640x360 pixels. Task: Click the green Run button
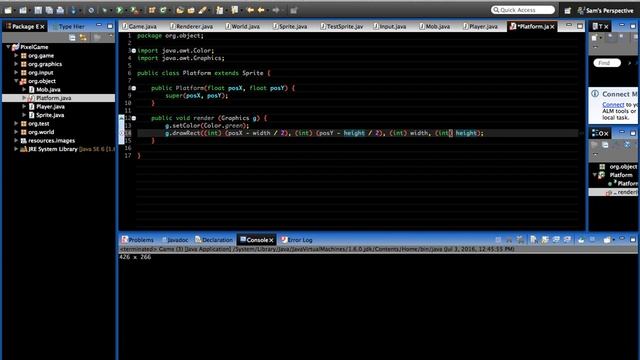click(119, 11)
